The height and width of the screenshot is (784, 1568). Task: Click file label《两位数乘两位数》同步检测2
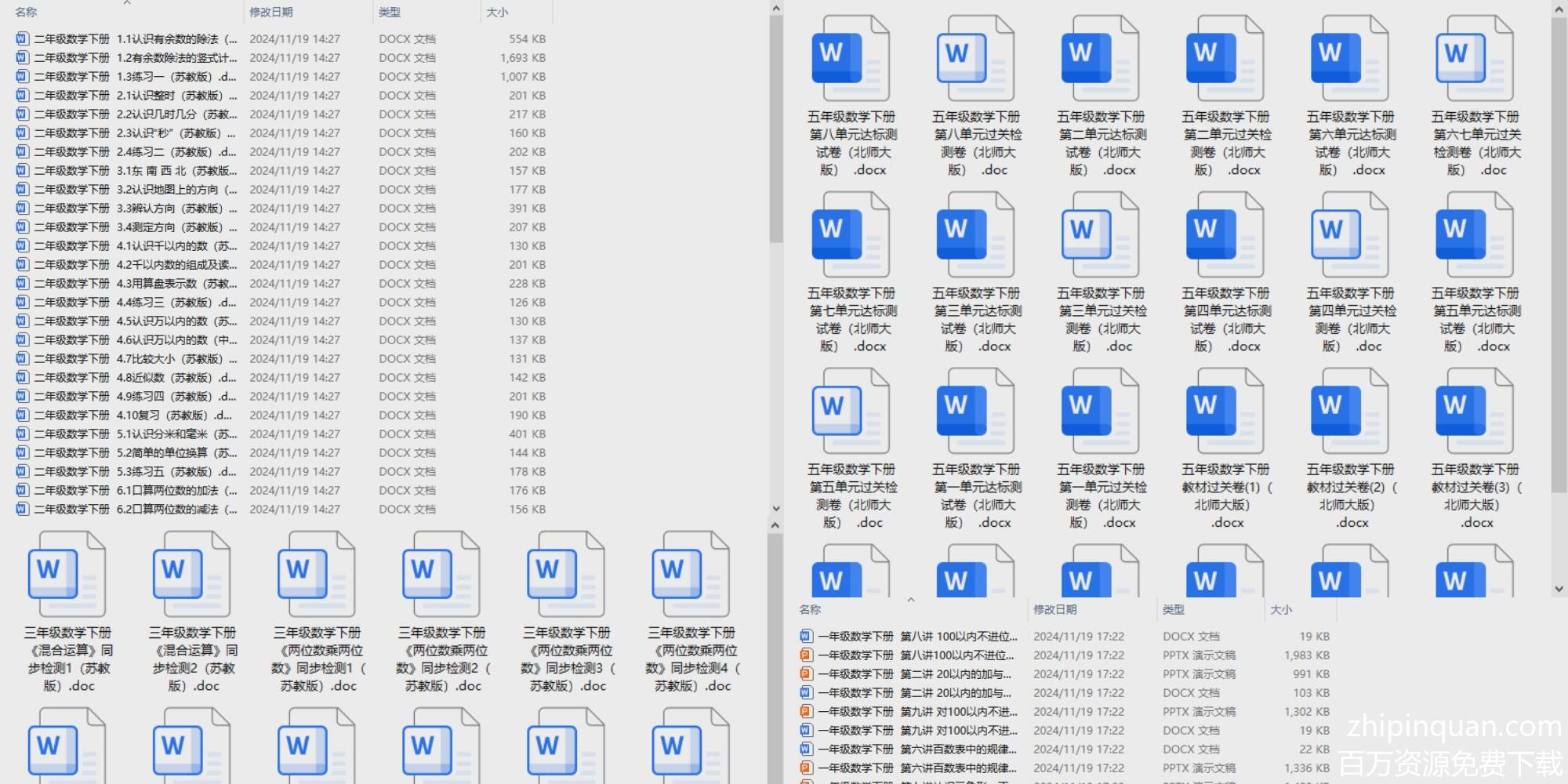[x=444, y=659]
